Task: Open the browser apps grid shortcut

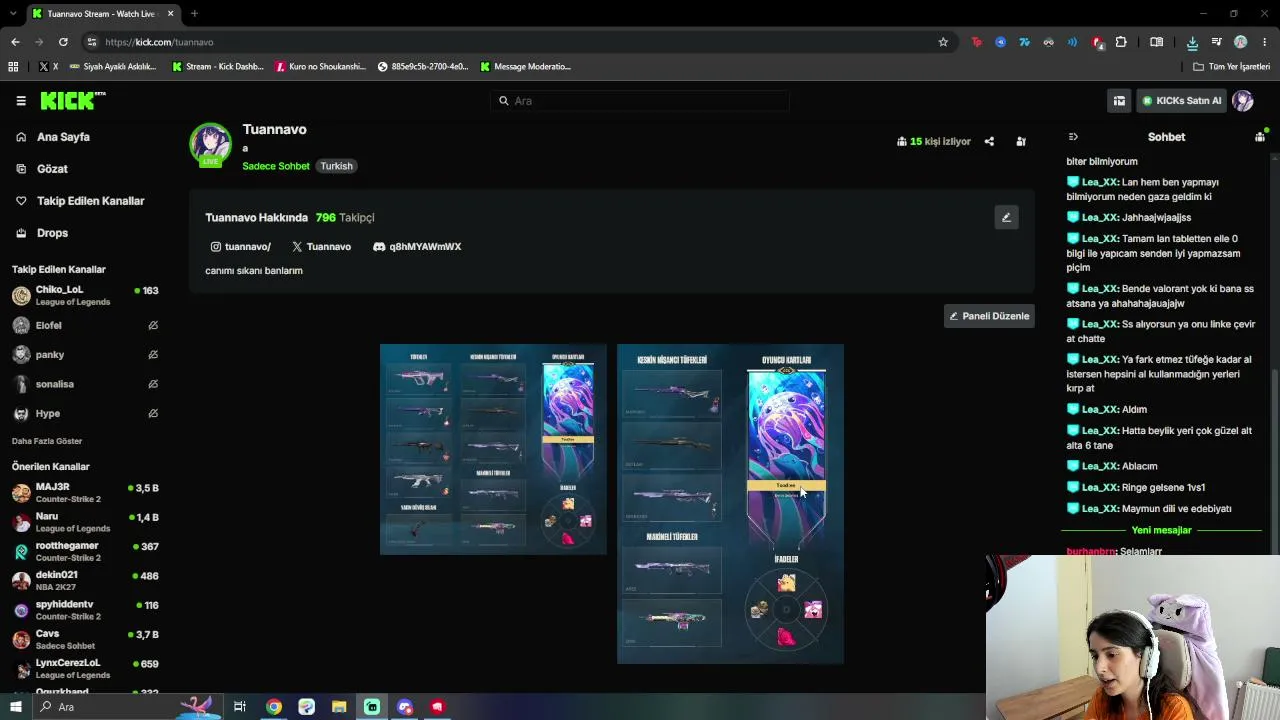Action: 13,67
